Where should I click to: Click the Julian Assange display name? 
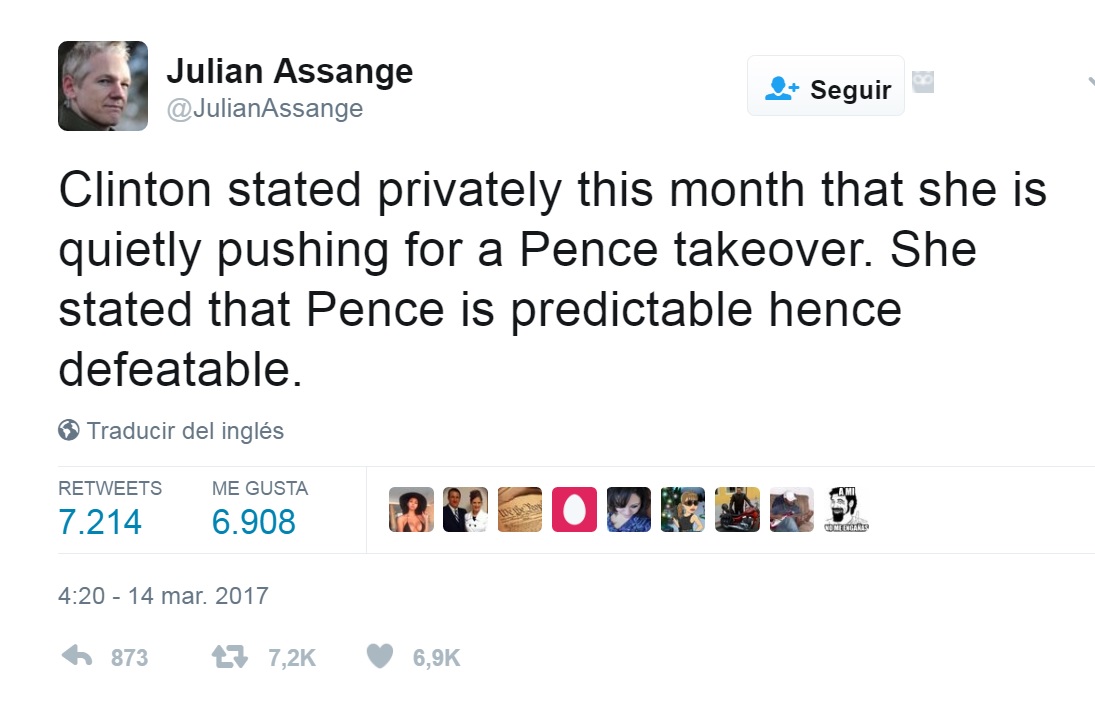pyautogui.click(x=290, y=71)
